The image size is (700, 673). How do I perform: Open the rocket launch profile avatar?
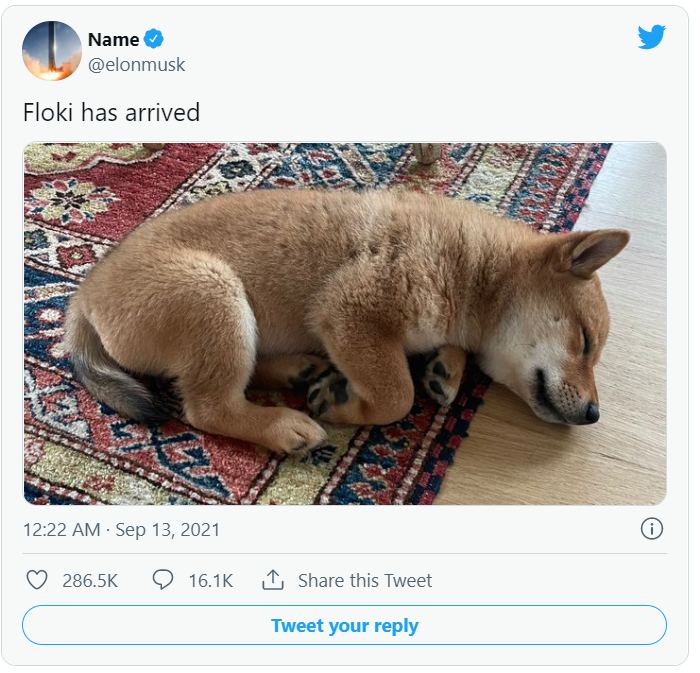coord(52,51)
